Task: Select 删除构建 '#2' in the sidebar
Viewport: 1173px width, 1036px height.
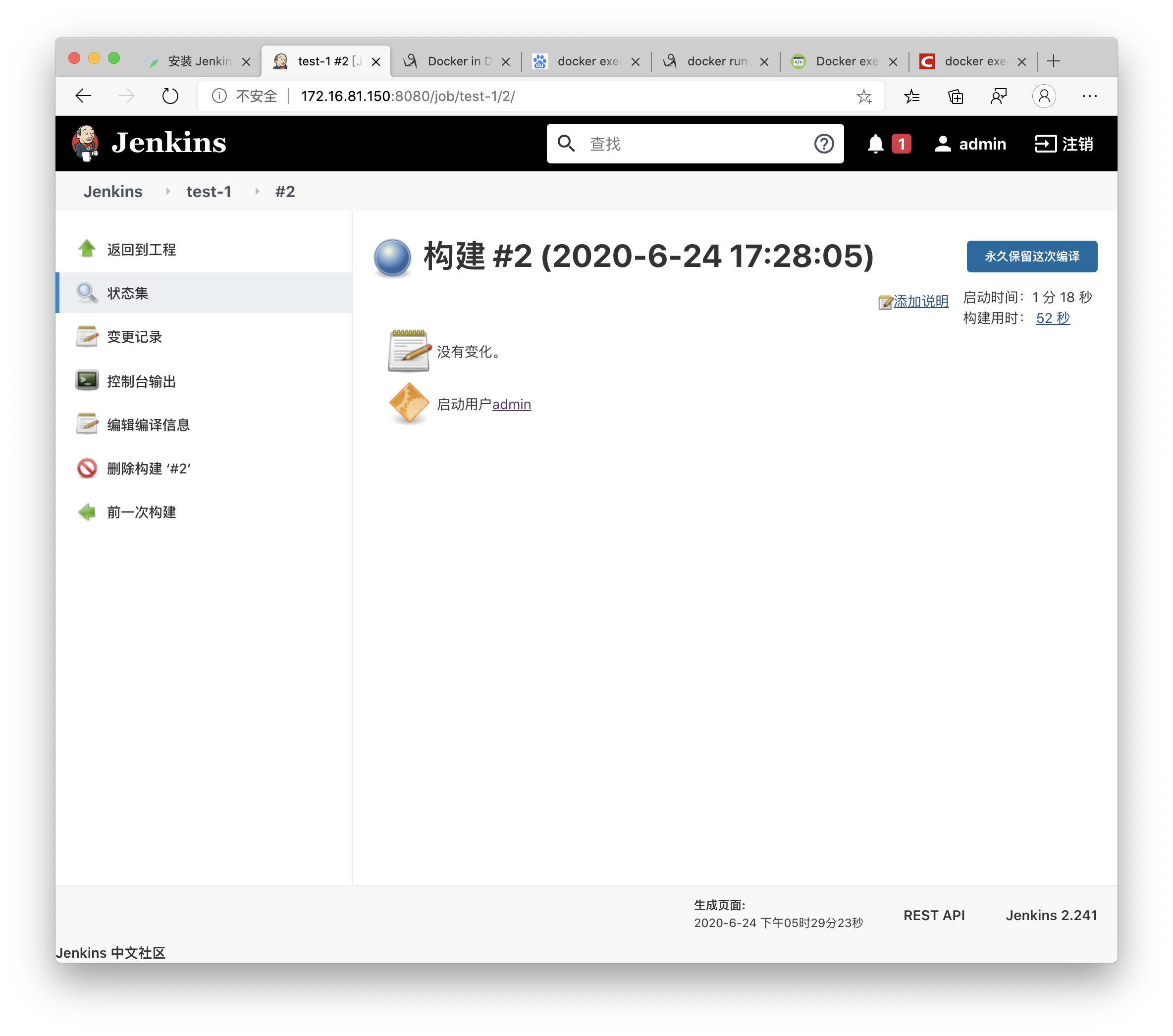Action: tap(149, 468)
